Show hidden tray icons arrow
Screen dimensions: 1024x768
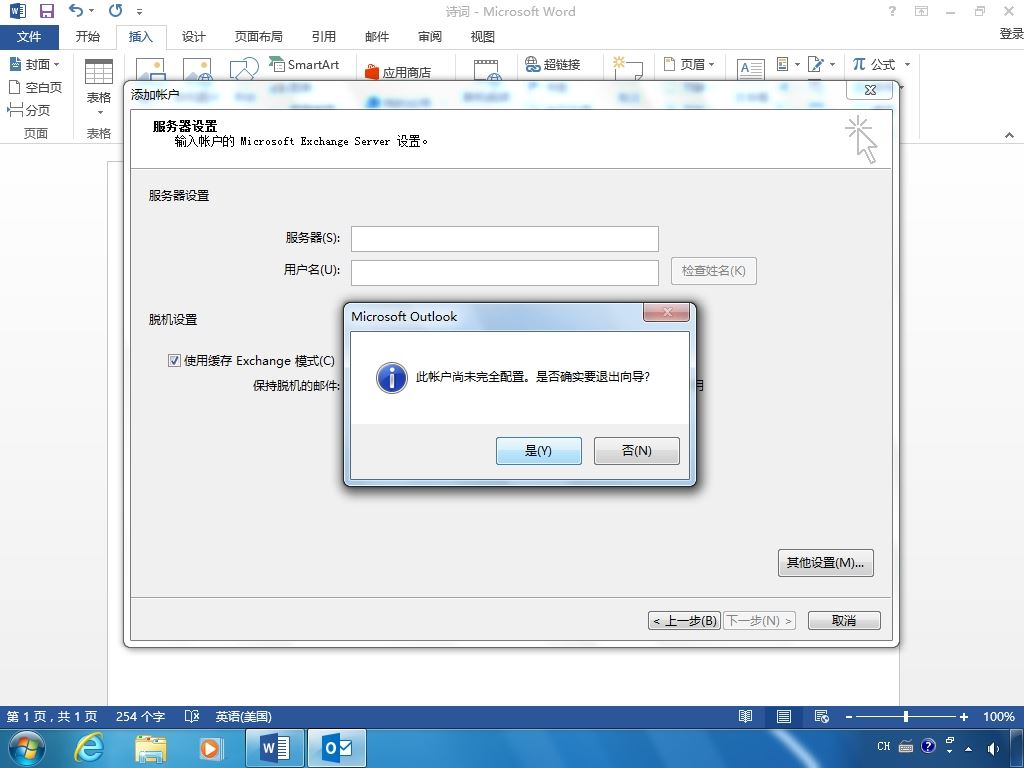[x=968, y=748]
